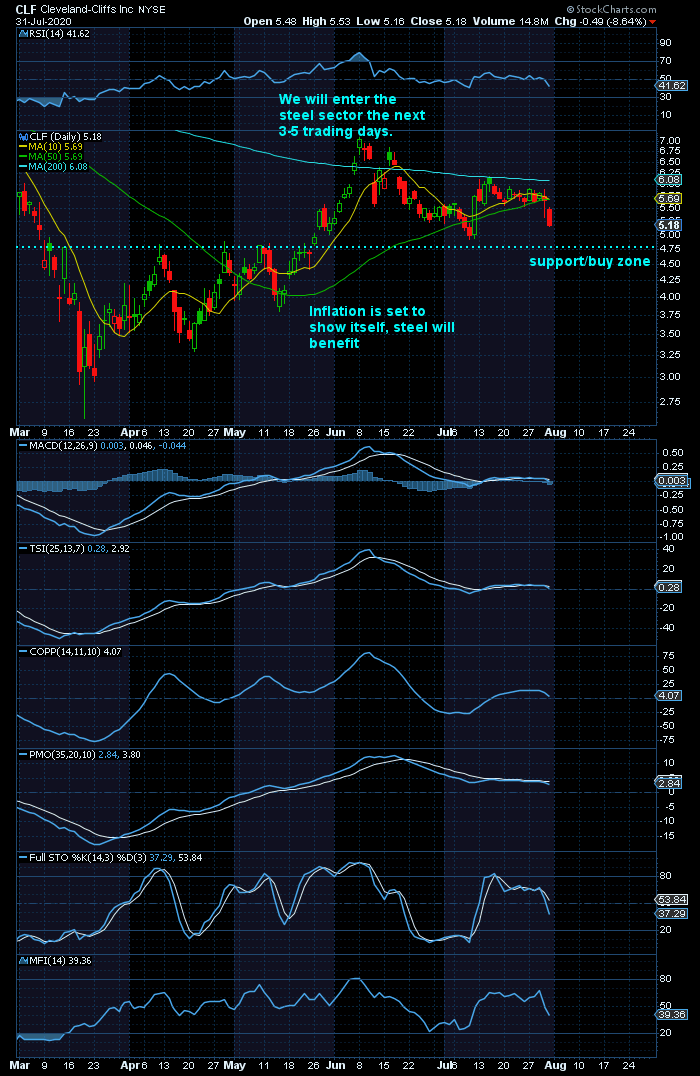This screenshot has height=1076, width=700.
Task: Click the 'Inflation is set to show itself' annotation
Action: 382,327
